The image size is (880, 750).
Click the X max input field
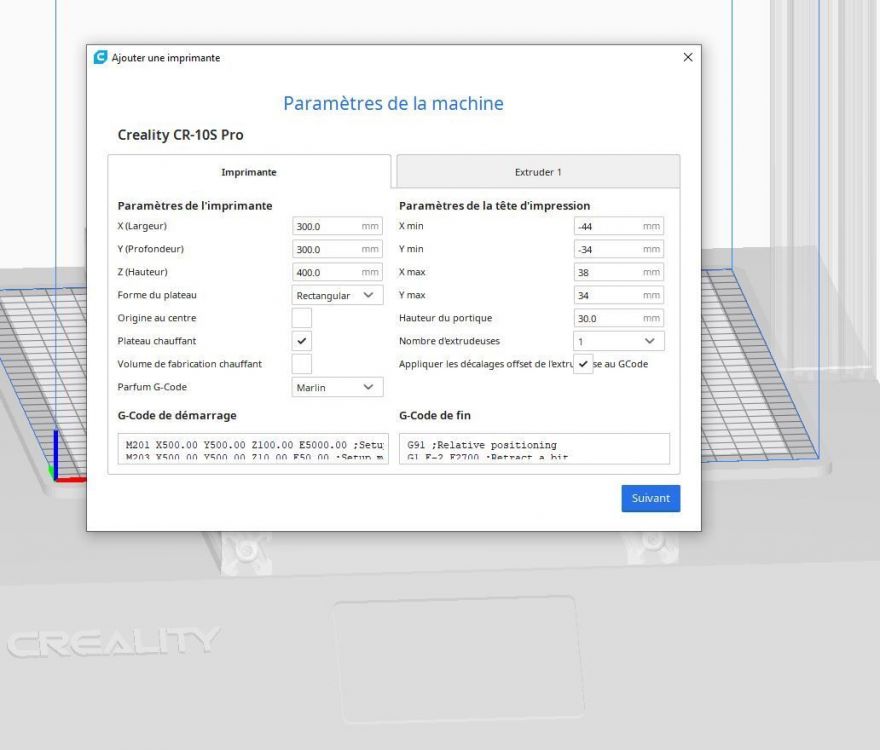click(x=618, y=272)
